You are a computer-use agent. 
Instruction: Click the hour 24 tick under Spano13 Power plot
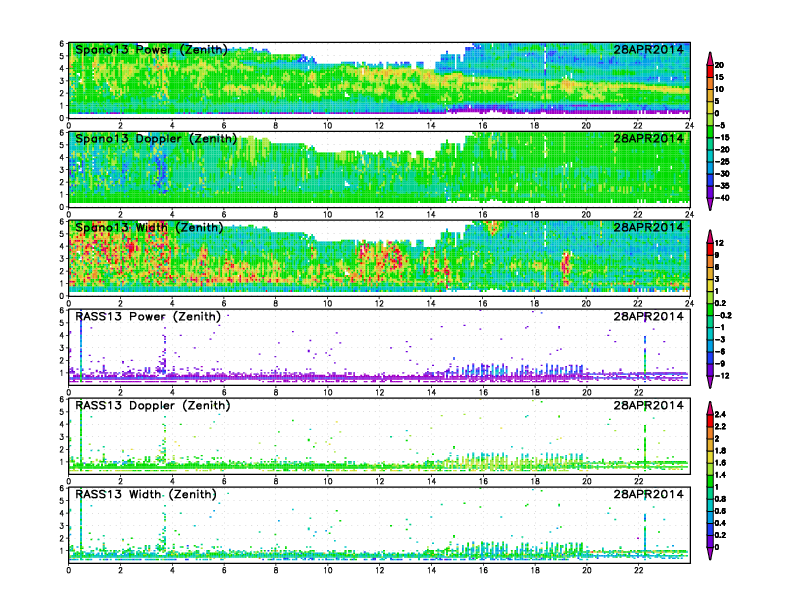coord(689,125)
